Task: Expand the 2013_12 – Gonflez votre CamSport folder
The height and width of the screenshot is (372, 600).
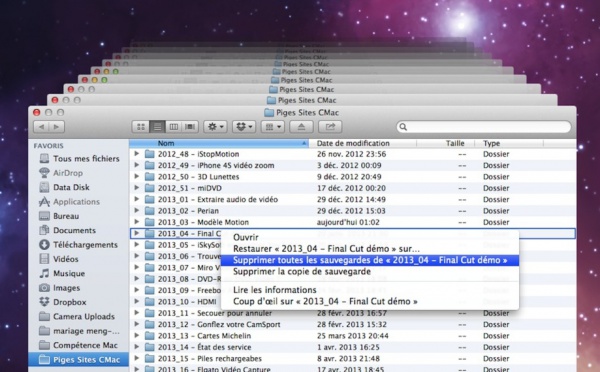Action: point(137,324)
